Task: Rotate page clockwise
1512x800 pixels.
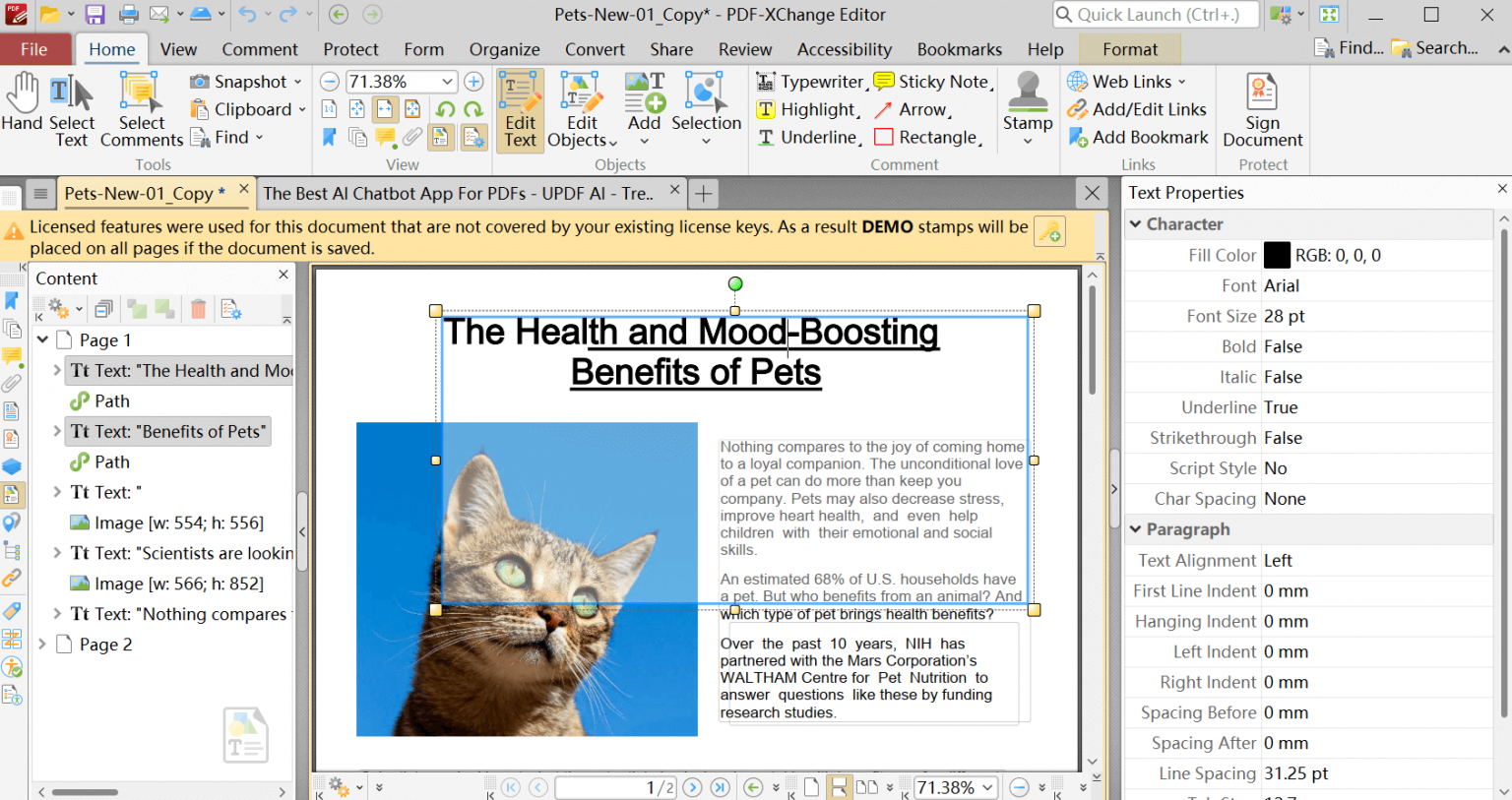Action: click(x=473, y=109)
